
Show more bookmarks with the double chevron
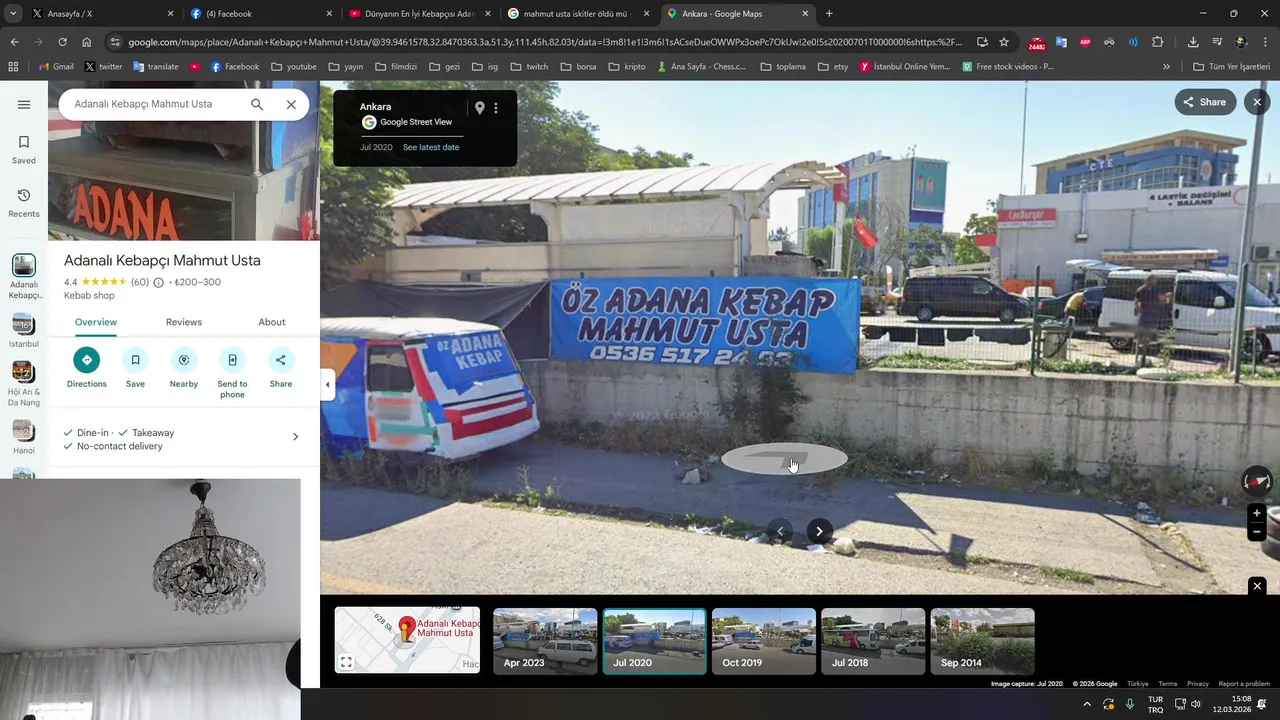[1166, 67]
